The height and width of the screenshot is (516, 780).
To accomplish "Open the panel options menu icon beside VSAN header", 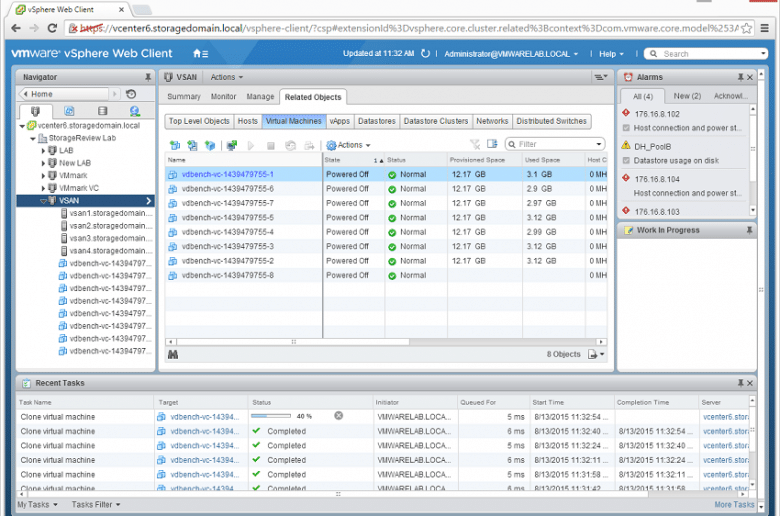I will click(x=601, y=77).
